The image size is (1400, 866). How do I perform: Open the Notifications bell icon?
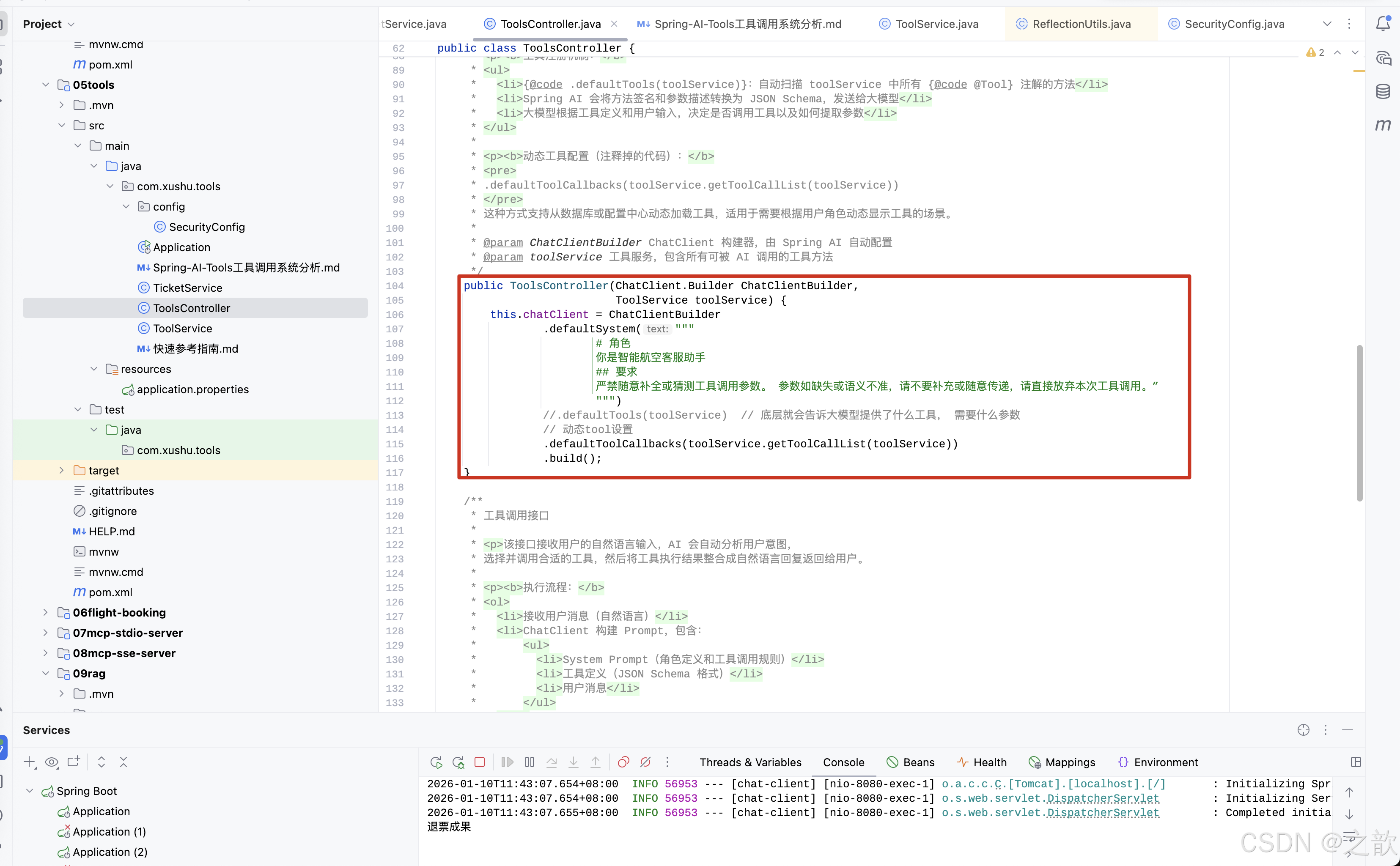pos(1383,24)
